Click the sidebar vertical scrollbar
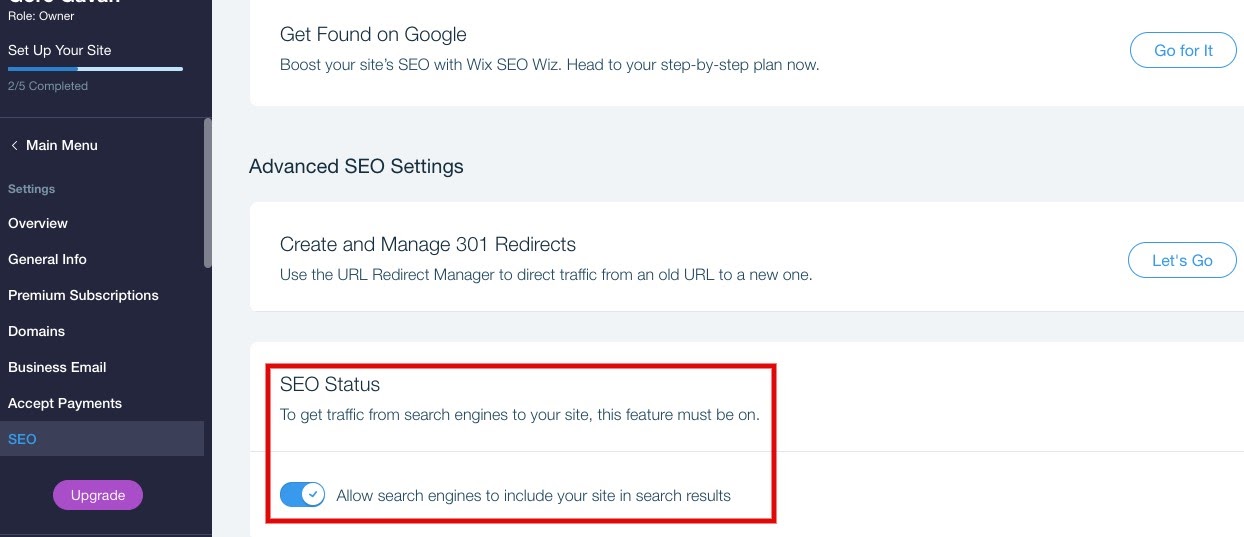The width and height of the screenshot is (1244, 537). coord(207,192)
